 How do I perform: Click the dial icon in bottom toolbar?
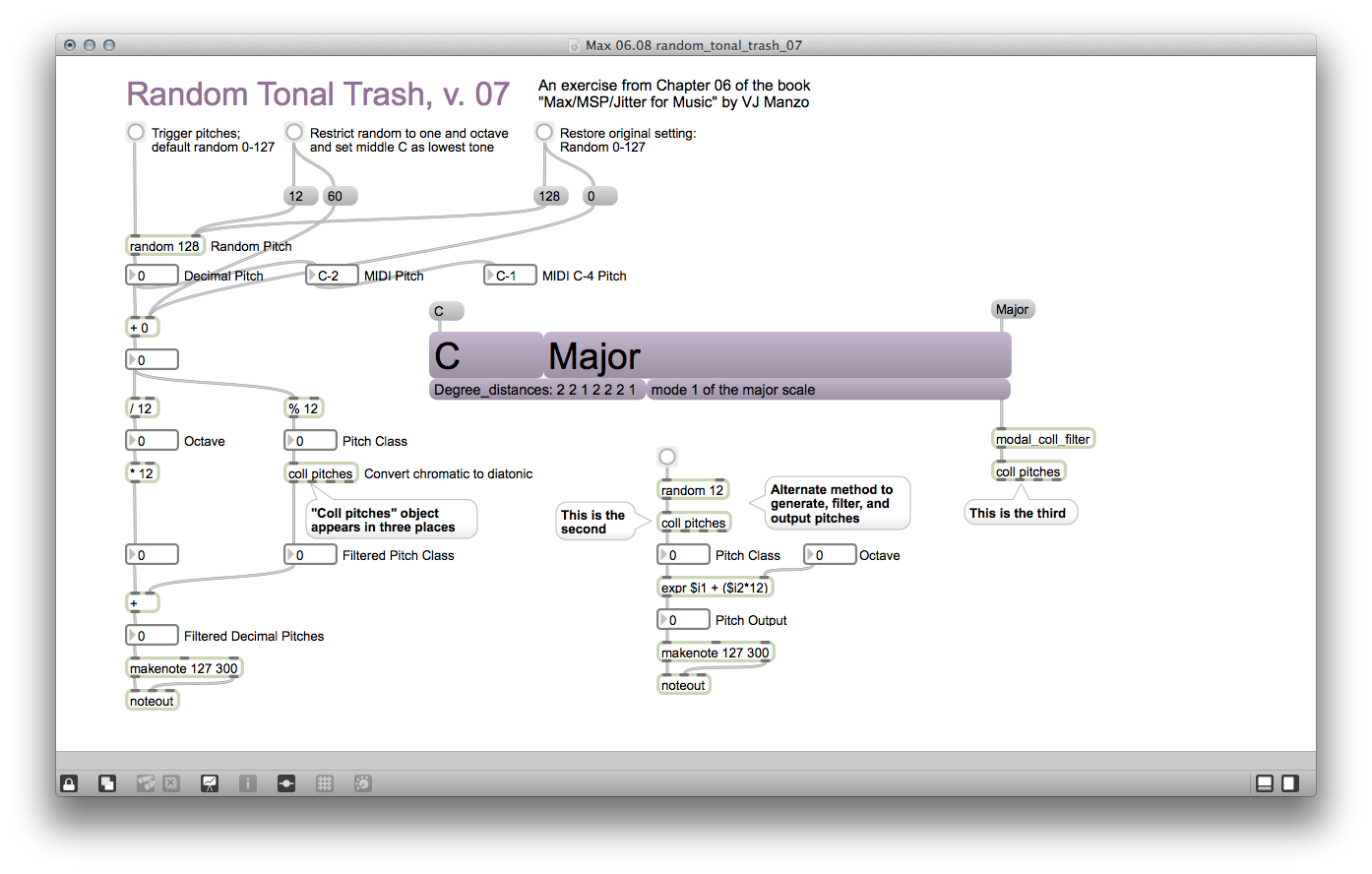click(363, 783)
